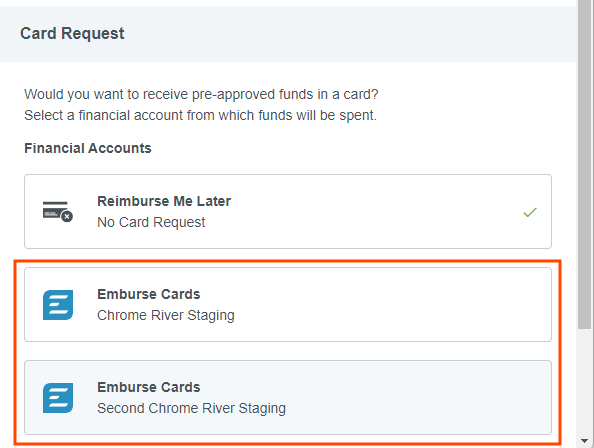
Task: Click the vertical scrollbar thumb
Action: pos(585,164)
